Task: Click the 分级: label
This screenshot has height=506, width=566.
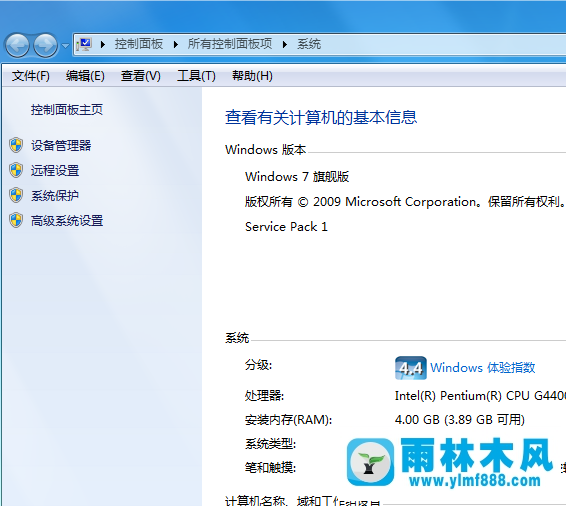Action: [x=258, y=365]
